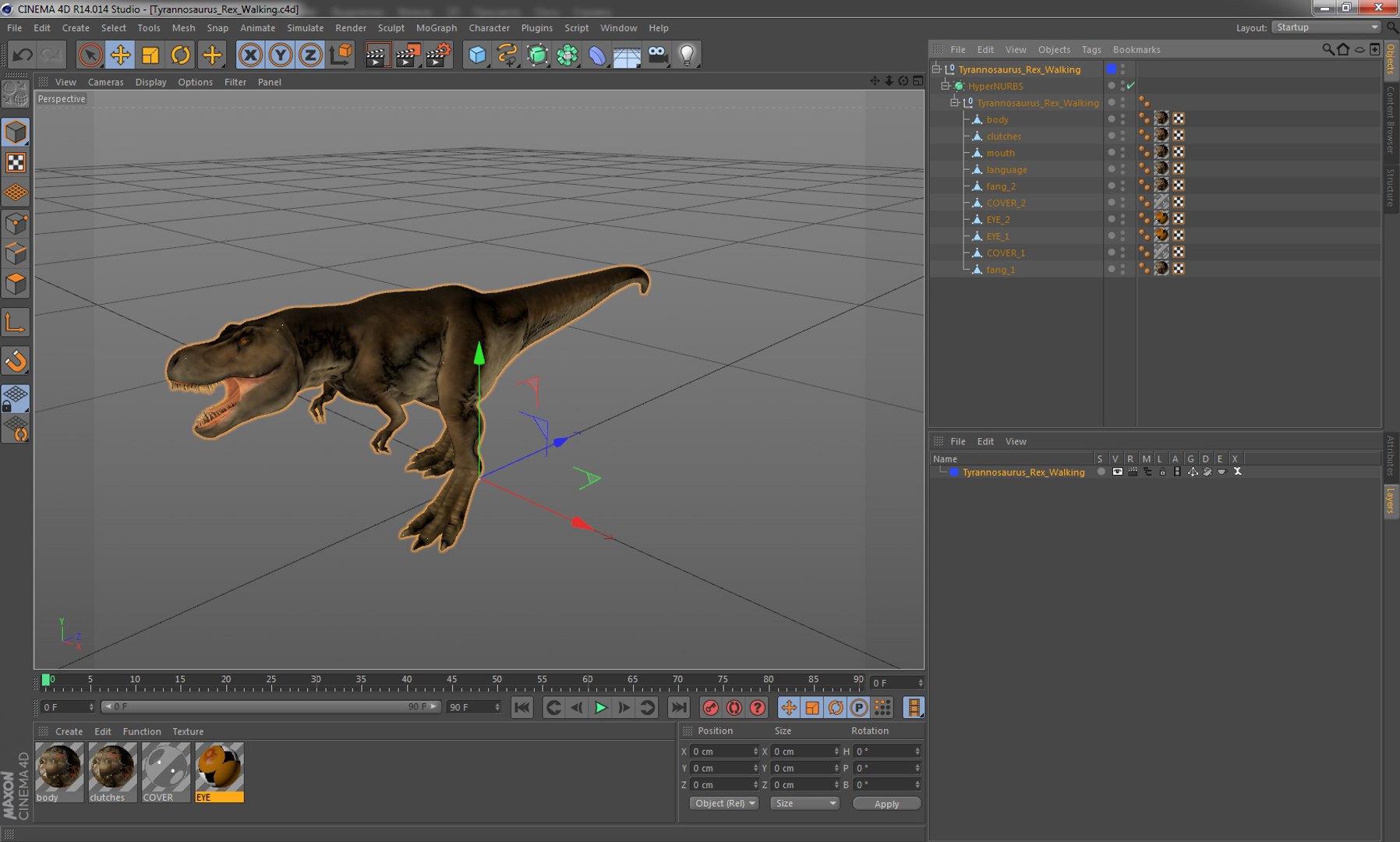
Task: Add a light object
Action: 688,55
